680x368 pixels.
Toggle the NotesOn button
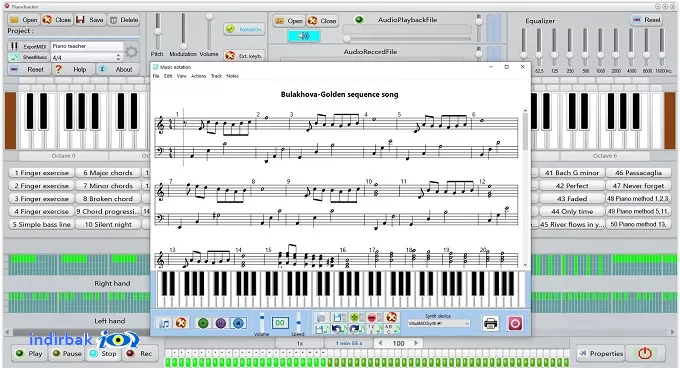[x=245, y=29]
